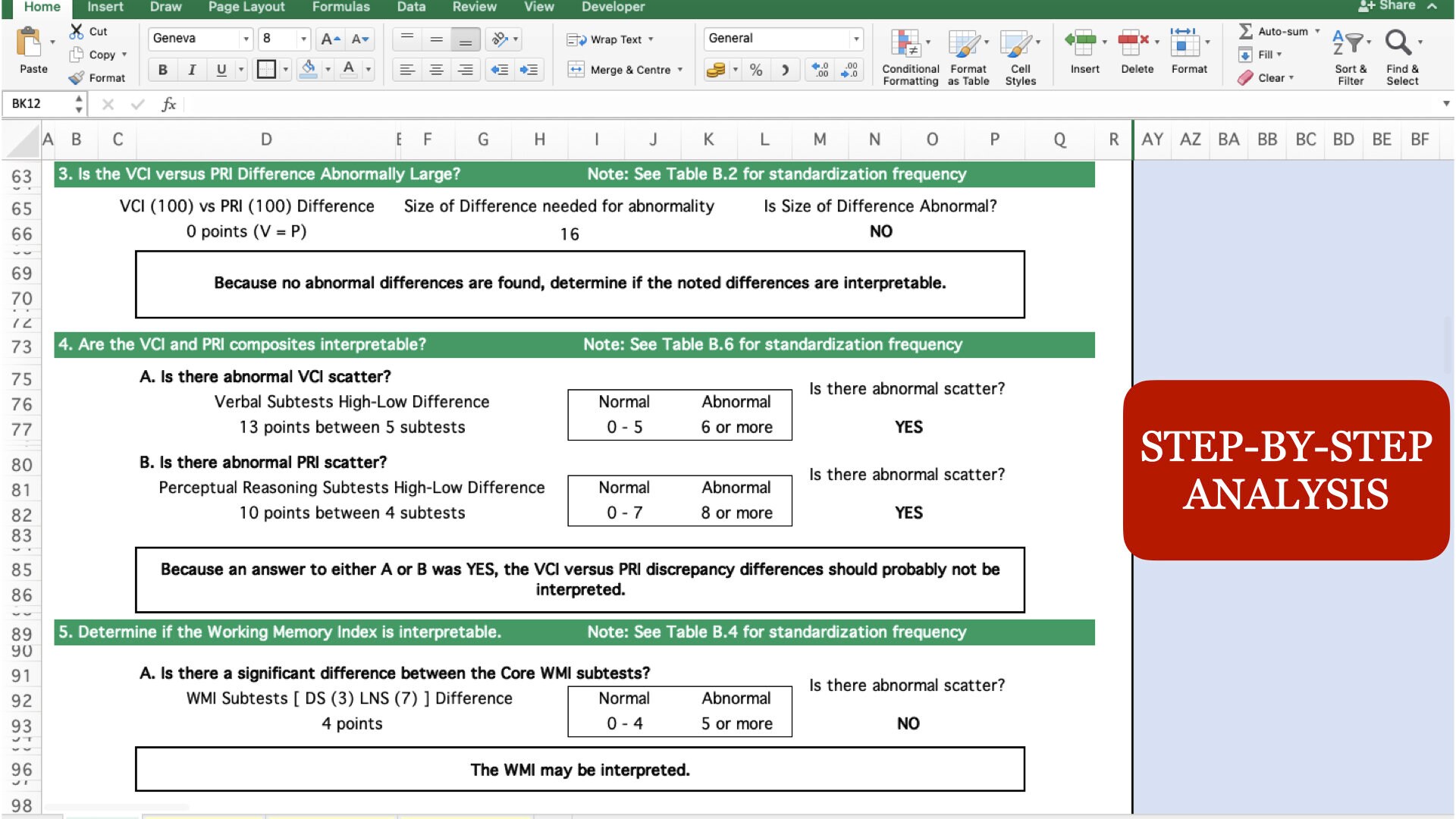Open the General number format dropdown

[x=854, y=38]
